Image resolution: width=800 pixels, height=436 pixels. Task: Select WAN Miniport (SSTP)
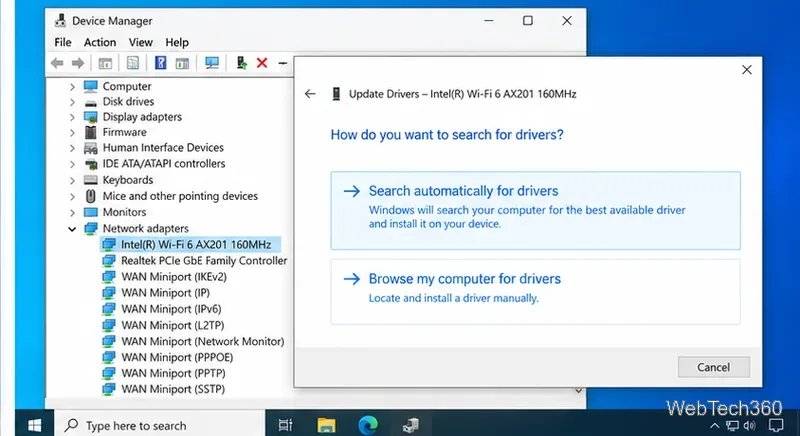[x=173, y=389]
